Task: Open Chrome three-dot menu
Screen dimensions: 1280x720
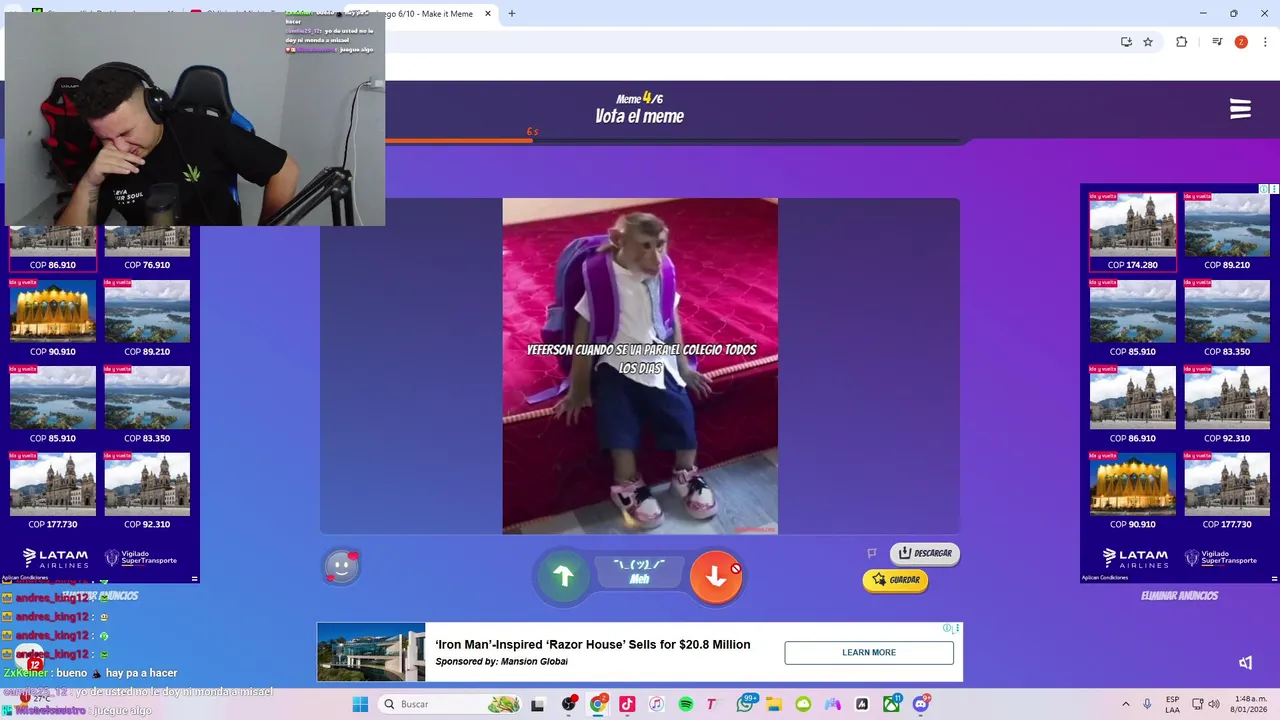Action: pos(1264,42)
